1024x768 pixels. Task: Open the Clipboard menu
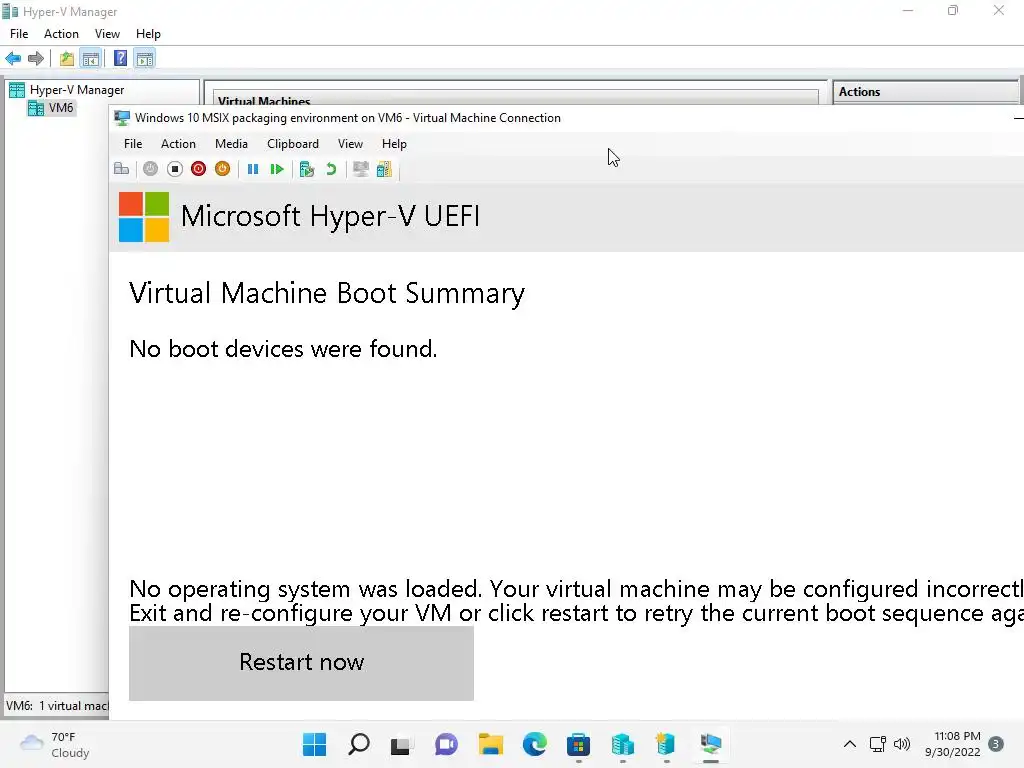point(293,144)
